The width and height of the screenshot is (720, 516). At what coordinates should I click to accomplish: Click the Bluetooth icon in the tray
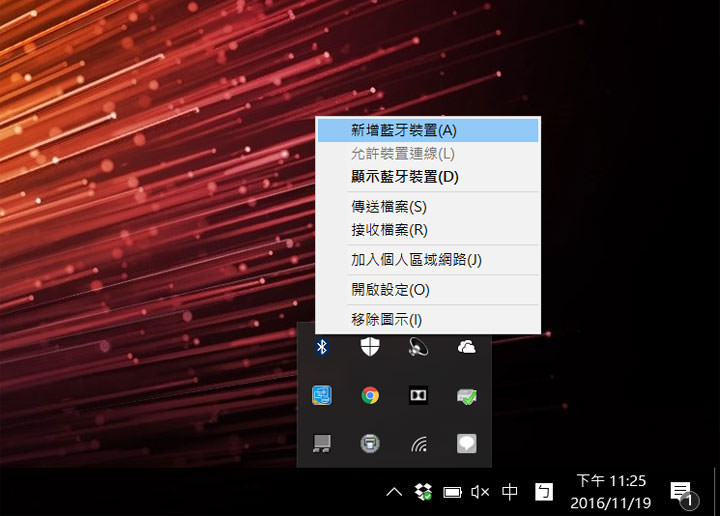click(x=322, y=347)
